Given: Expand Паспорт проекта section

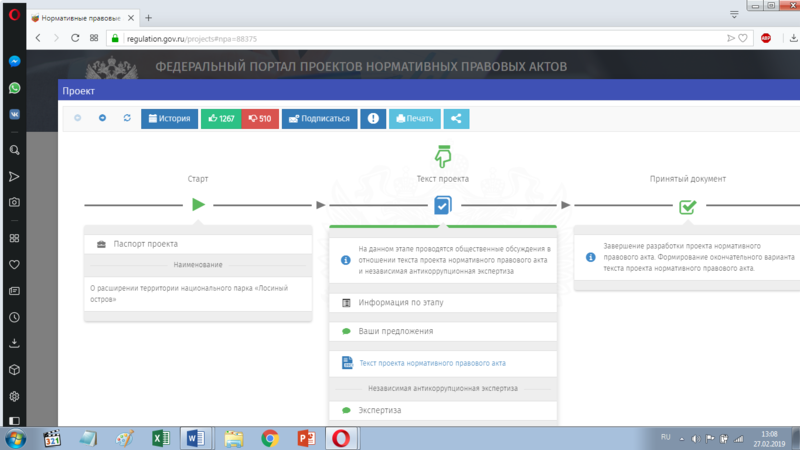Looking at the screenshot, I should 198,244.
